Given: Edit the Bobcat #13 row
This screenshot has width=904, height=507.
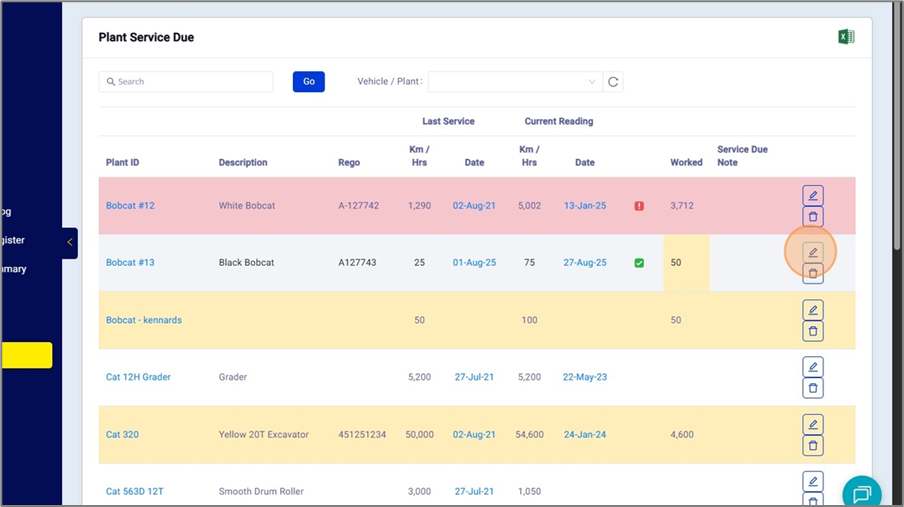Looking at the screenshot, I should pyautogui.click(x=813, y=252).
